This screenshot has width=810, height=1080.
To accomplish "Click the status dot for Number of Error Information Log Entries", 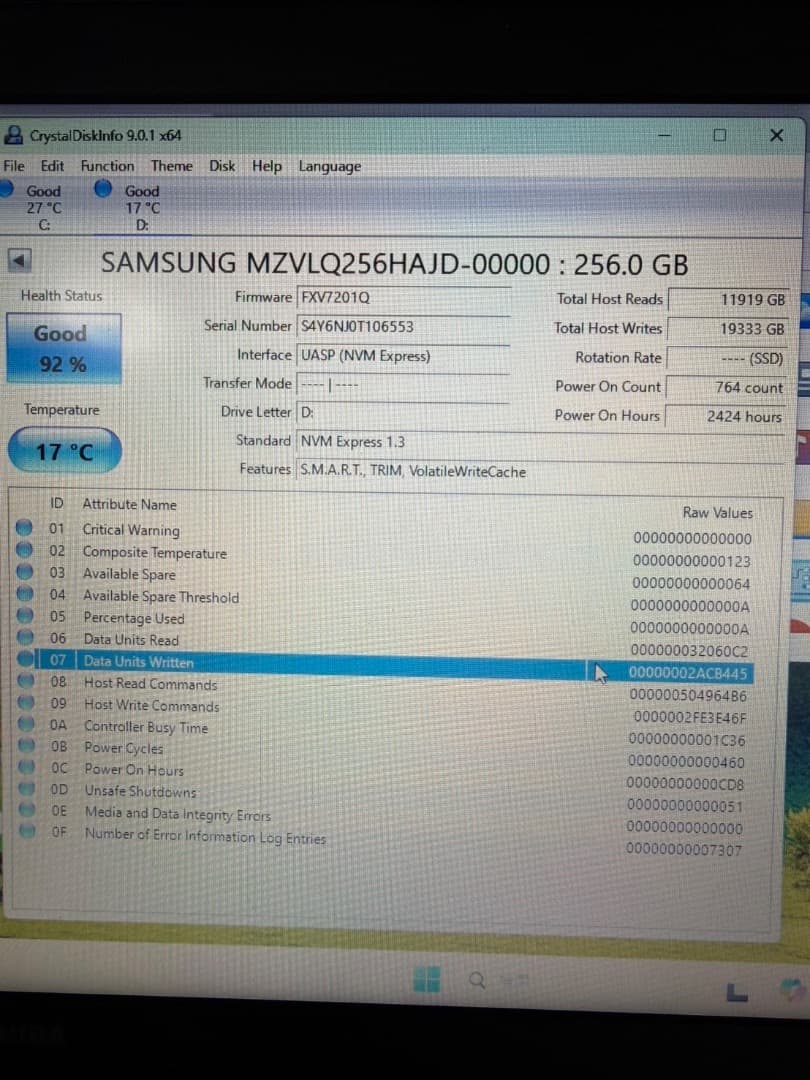I will [x=28, y=831].
